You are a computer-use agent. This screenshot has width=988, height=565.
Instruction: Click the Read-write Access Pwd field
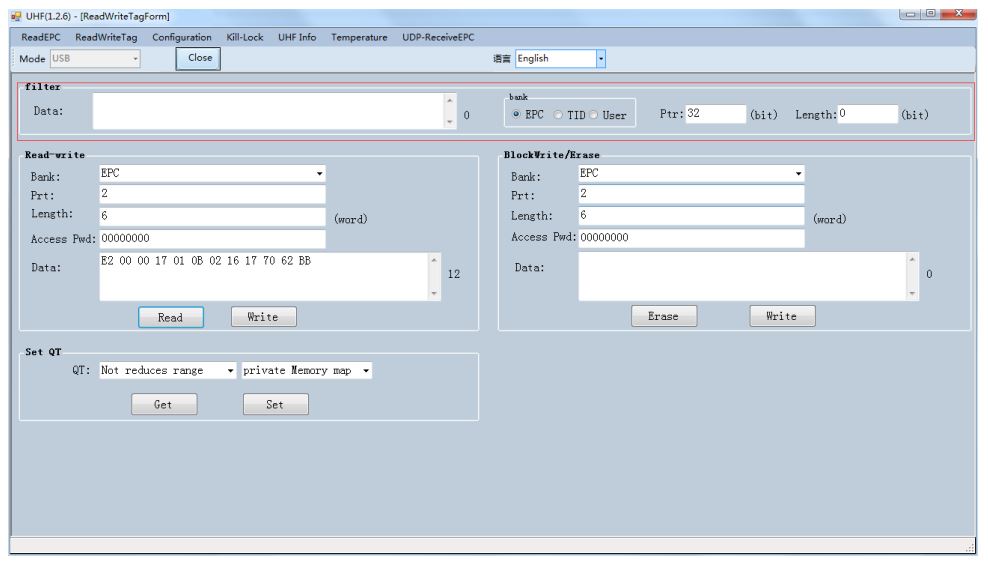[212, 238]
